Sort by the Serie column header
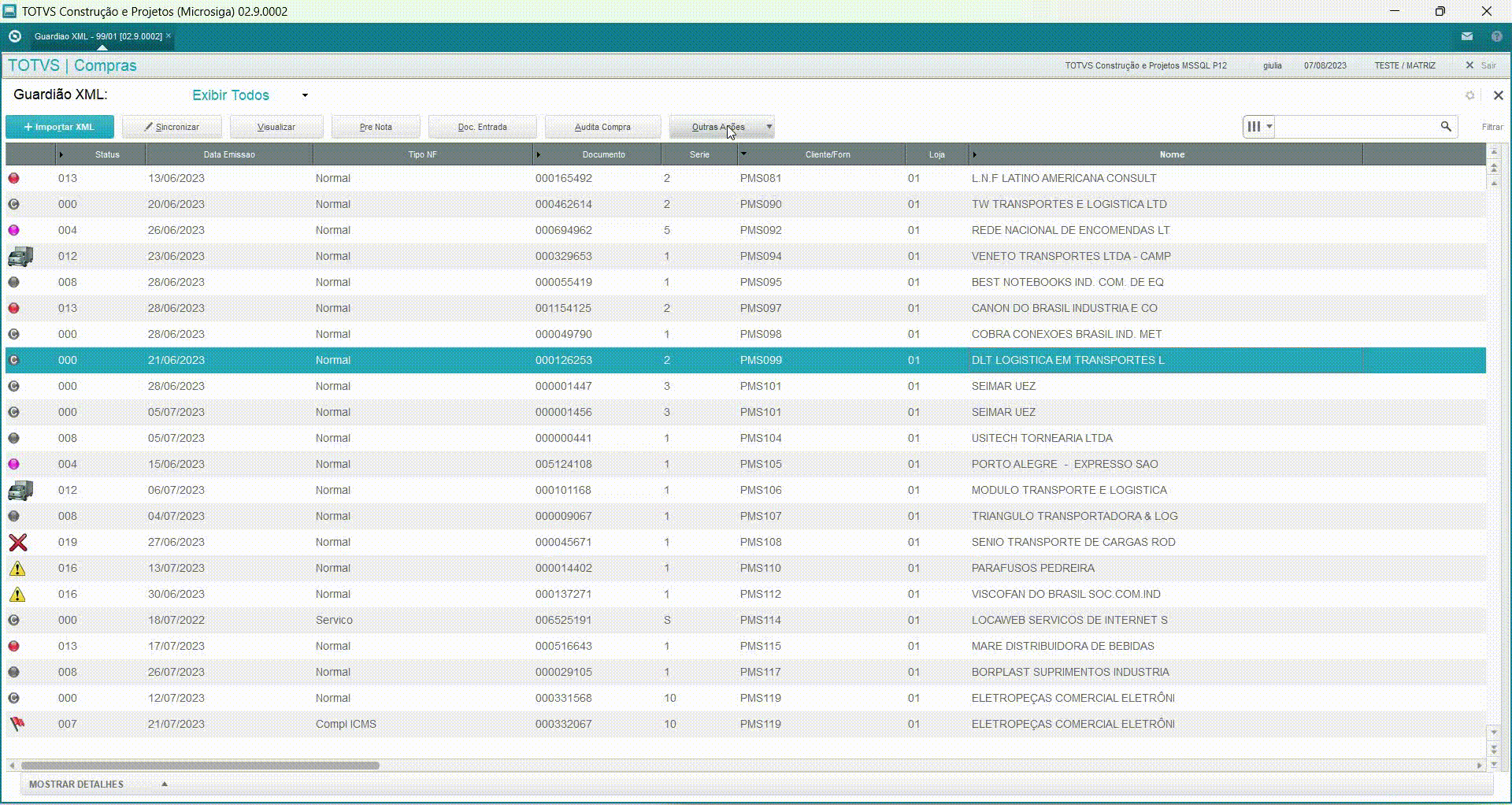This screenshot has width=1512, height=805. point(699,154)
